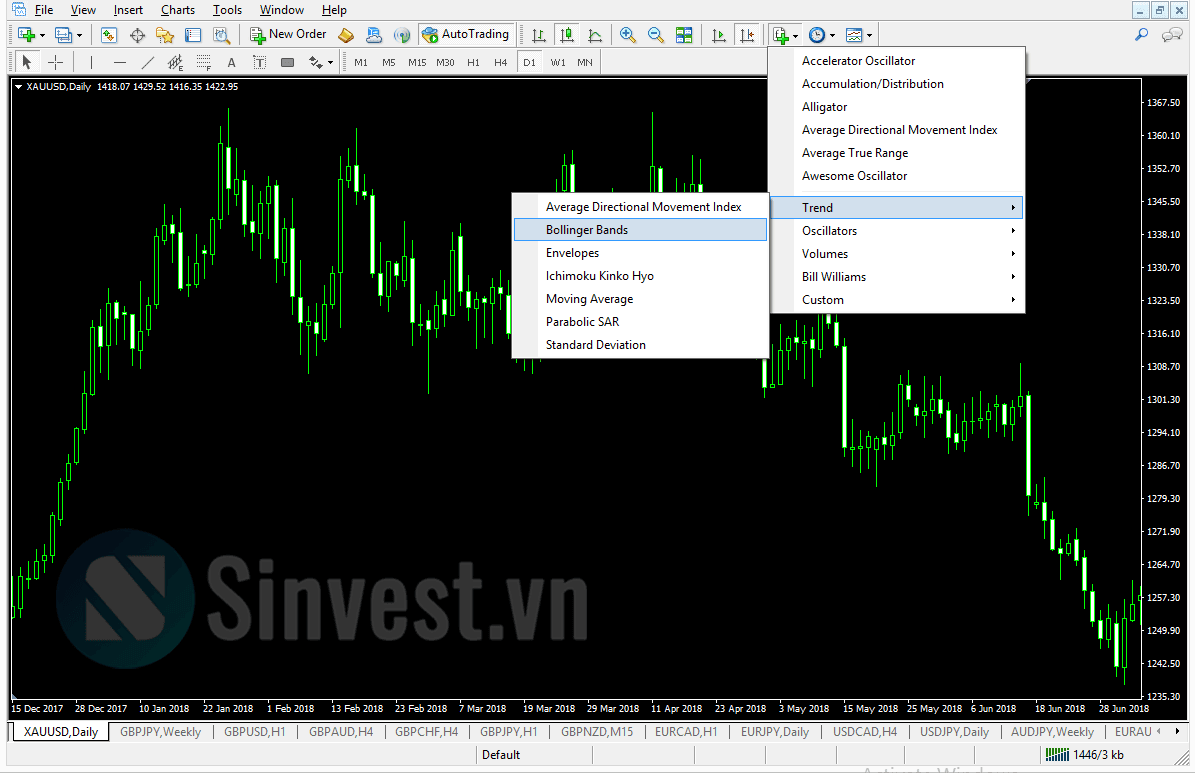Toggle the Data Window crosshair-circle icon
This screenshot has height=773, width=1195.
[137, 35]
